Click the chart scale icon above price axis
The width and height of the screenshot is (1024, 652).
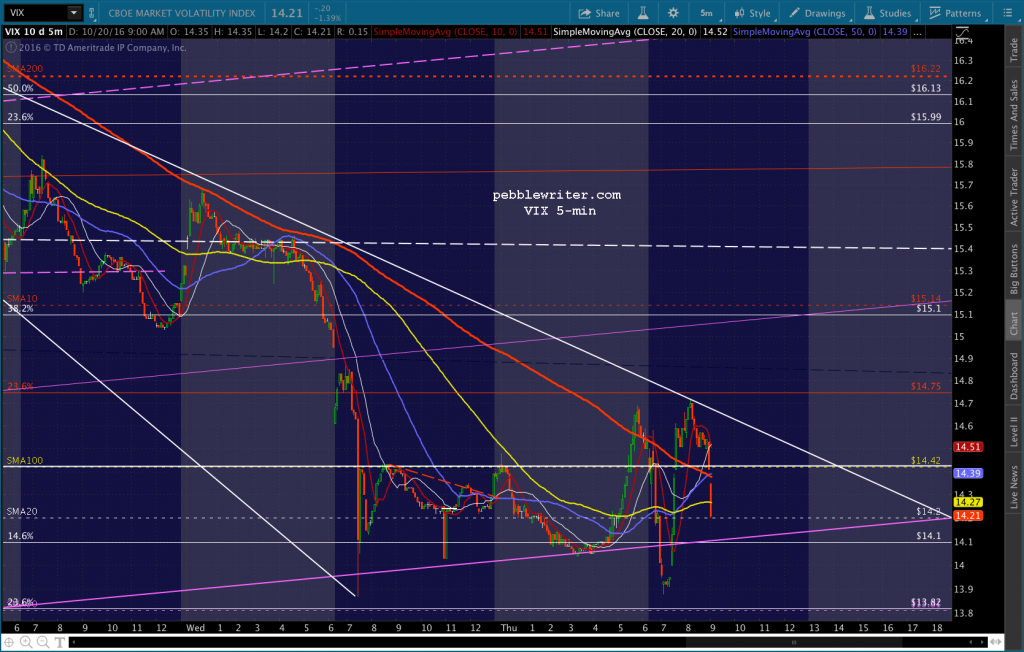(x=963, y=33)
